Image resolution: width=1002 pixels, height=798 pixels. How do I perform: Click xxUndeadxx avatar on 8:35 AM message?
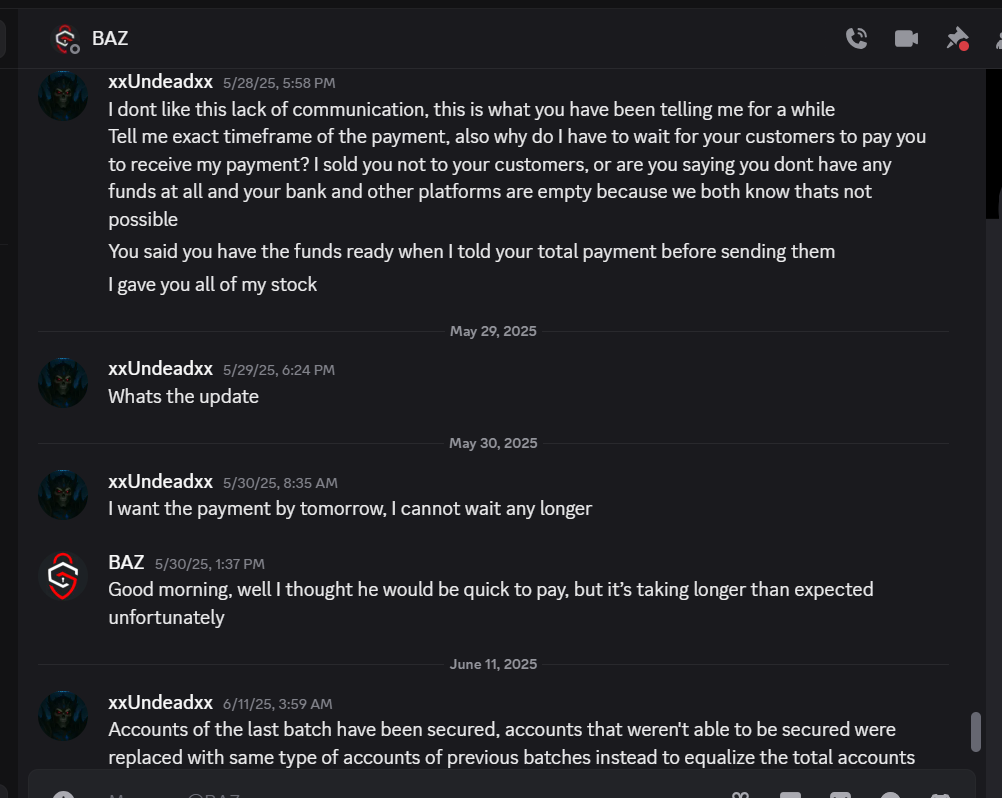click(63, 495)
